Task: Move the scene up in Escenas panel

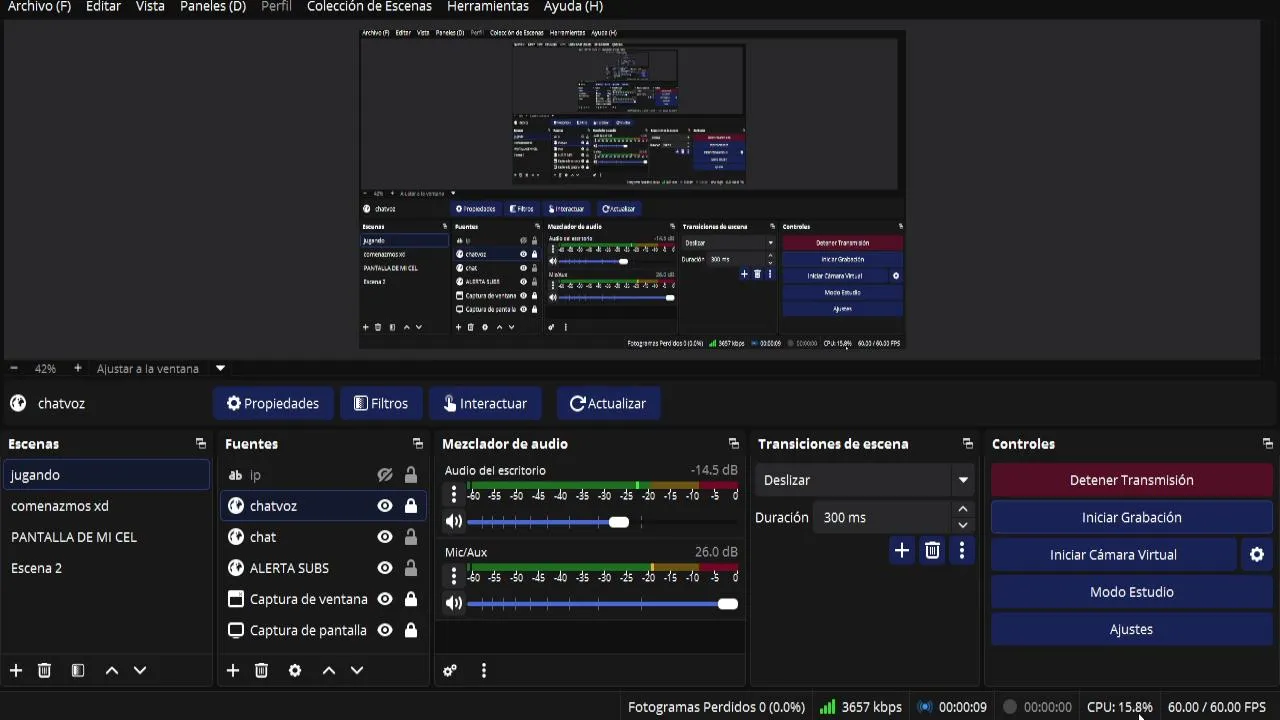Action: [112, 670]
